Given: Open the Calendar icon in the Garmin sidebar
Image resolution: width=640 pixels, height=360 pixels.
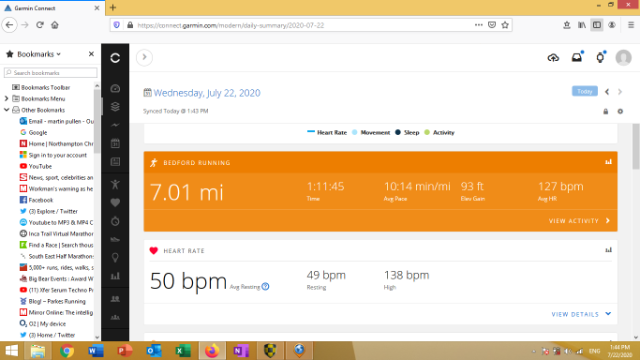Looking at the screenshot, I should 115,143.
